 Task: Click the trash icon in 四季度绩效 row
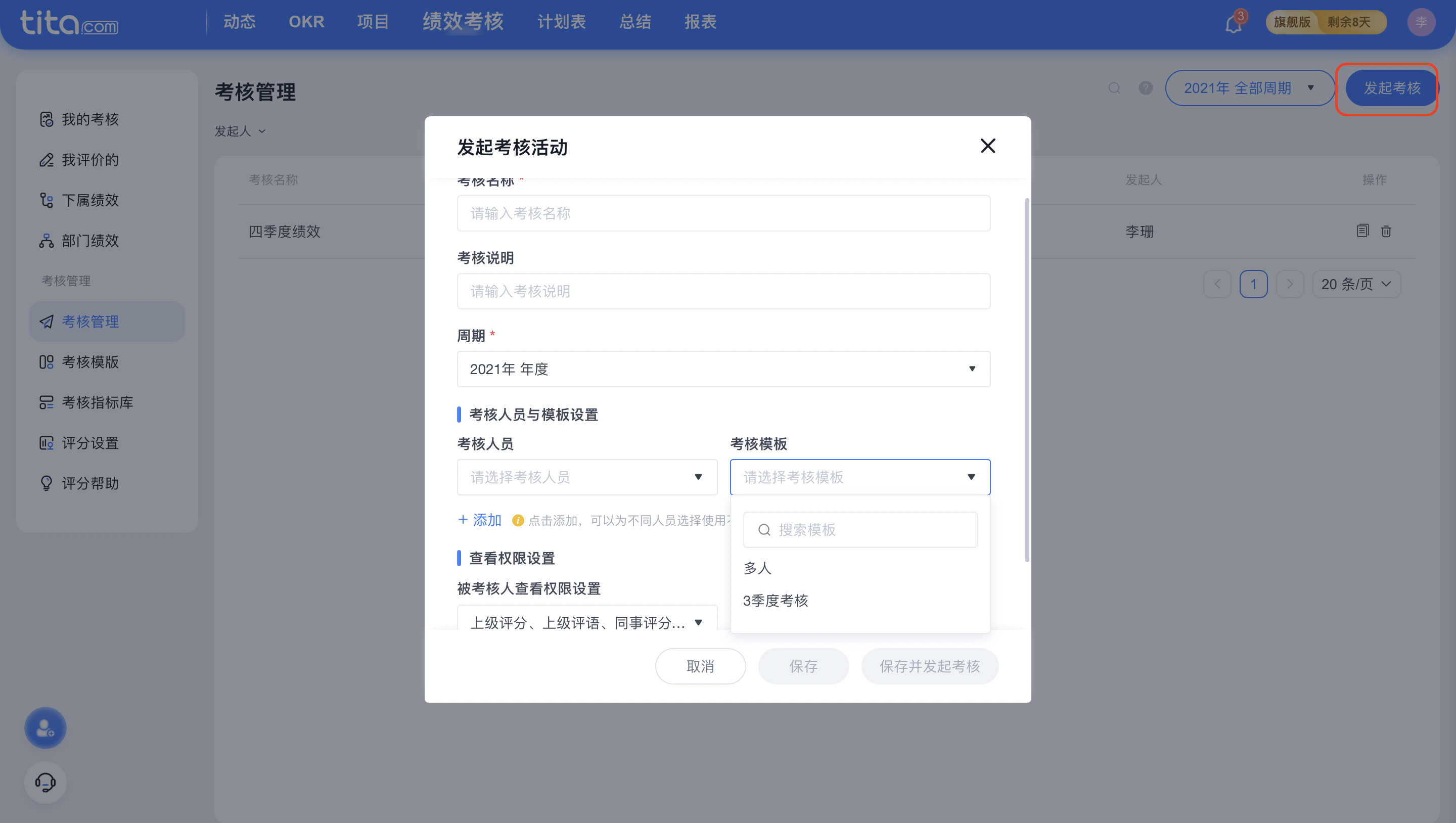1386,231
